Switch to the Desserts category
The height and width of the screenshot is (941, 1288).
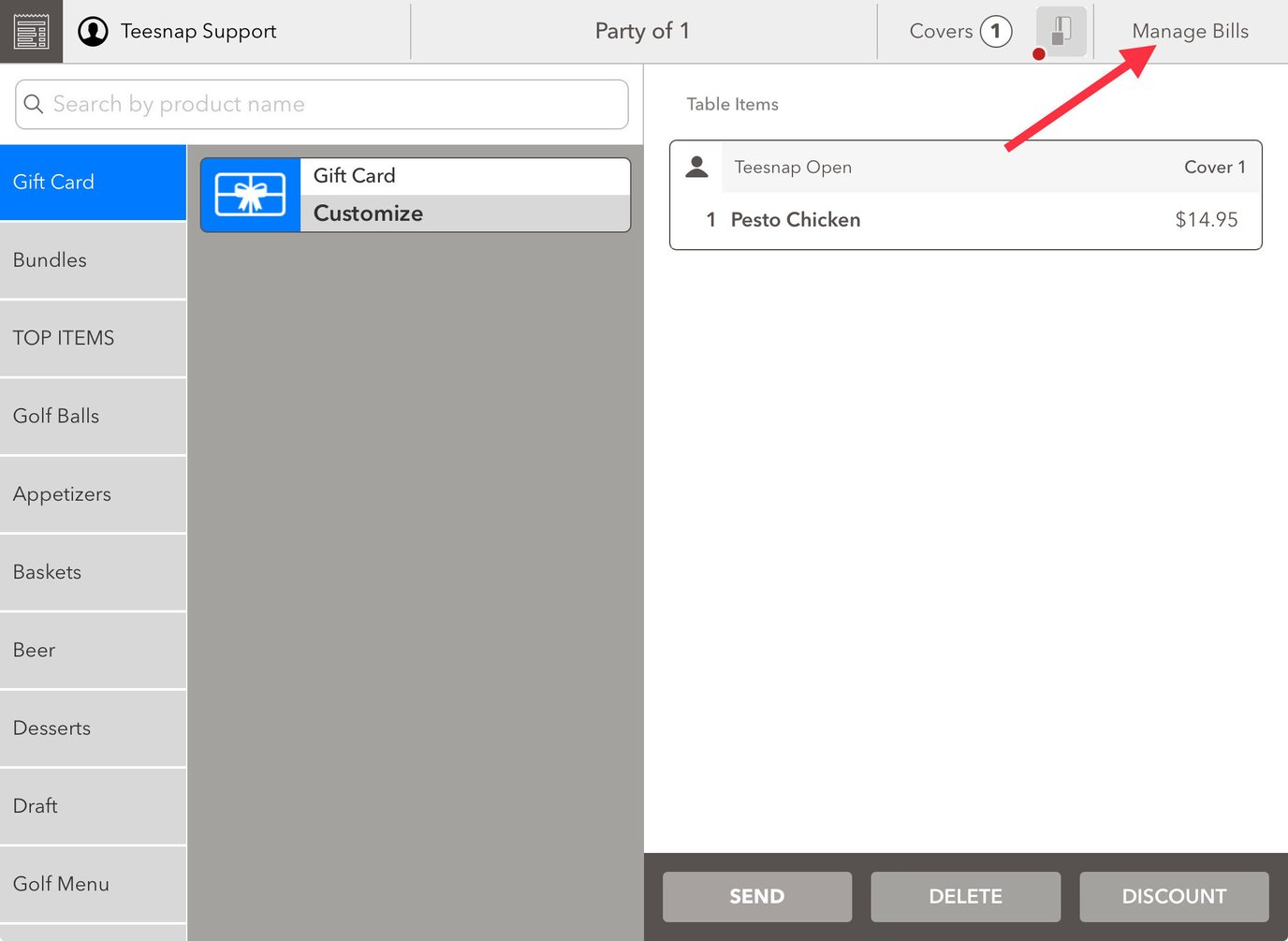click(x=93, y=728)
